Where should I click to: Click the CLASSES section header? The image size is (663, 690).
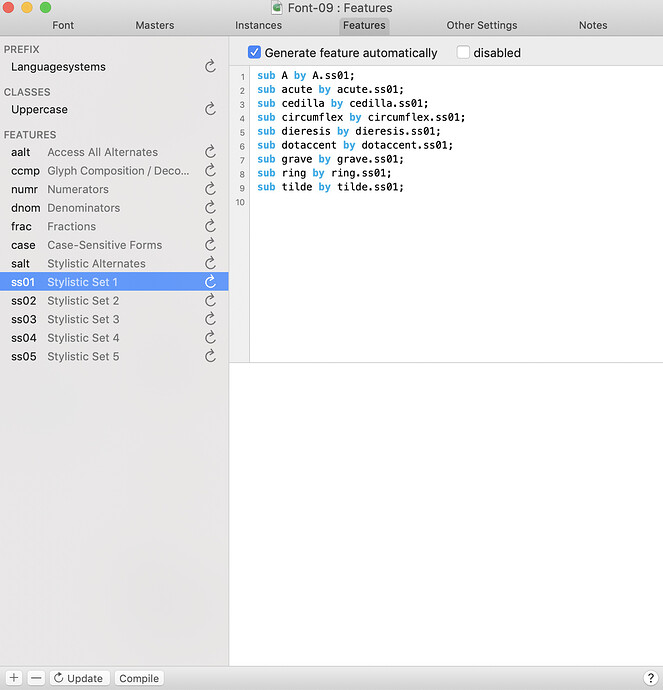(x=27, y=92)
